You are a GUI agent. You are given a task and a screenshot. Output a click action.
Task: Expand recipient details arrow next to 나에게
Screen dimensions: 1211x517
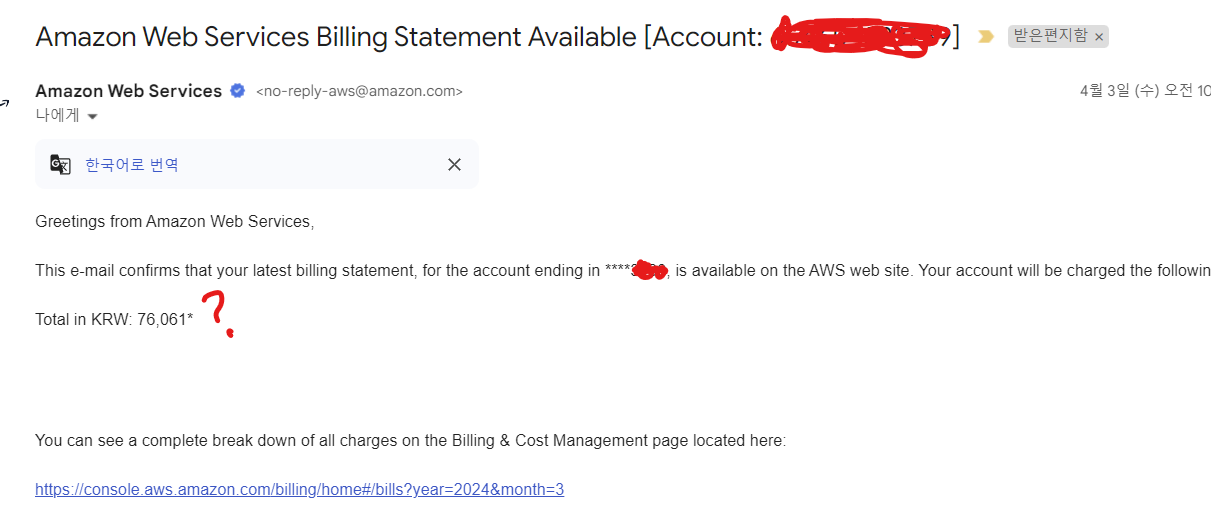93,116
